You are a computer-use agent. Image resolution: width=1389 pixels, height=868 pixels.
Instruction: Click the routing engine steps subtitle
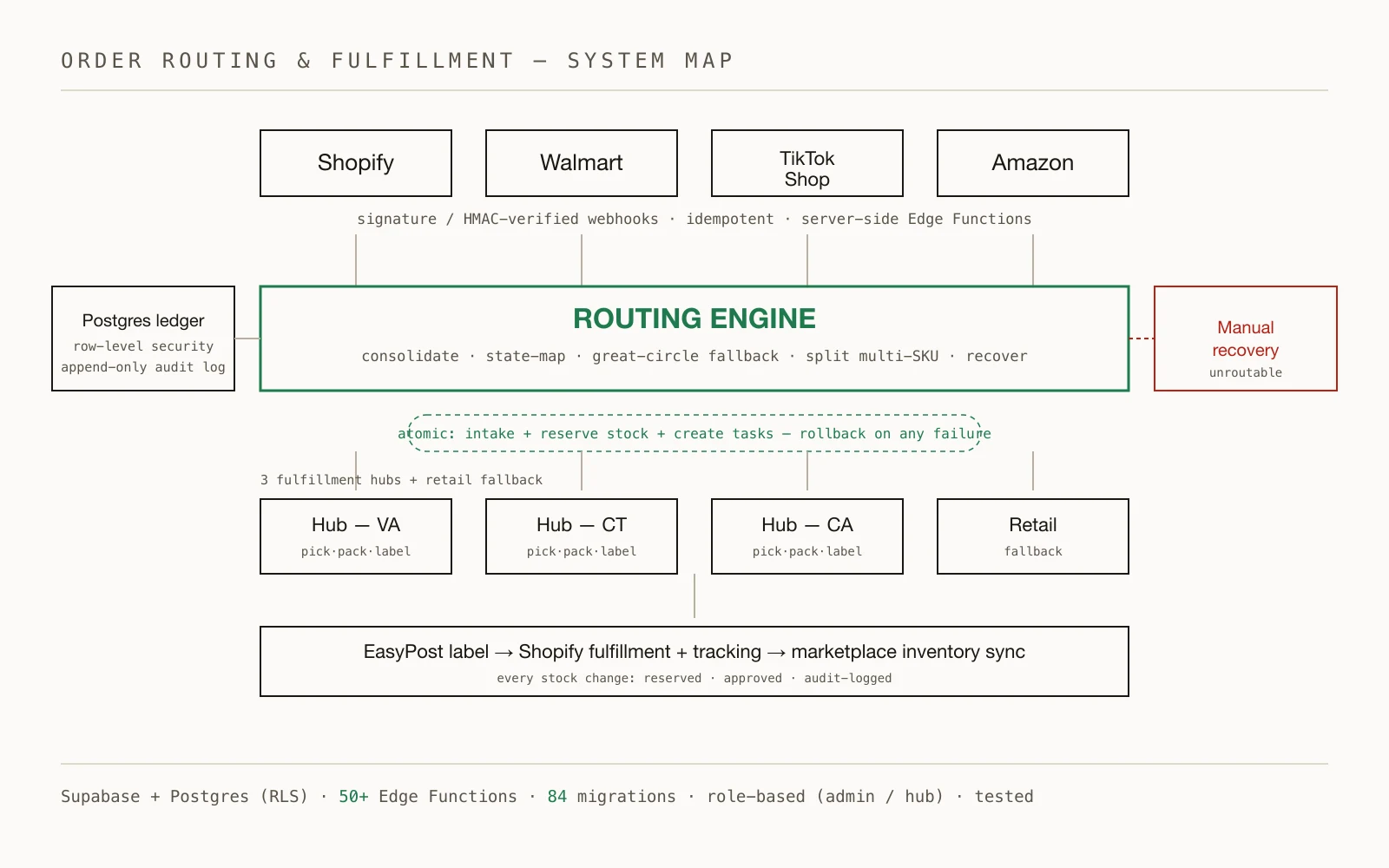pyautogui.click(x=694, y=356)
